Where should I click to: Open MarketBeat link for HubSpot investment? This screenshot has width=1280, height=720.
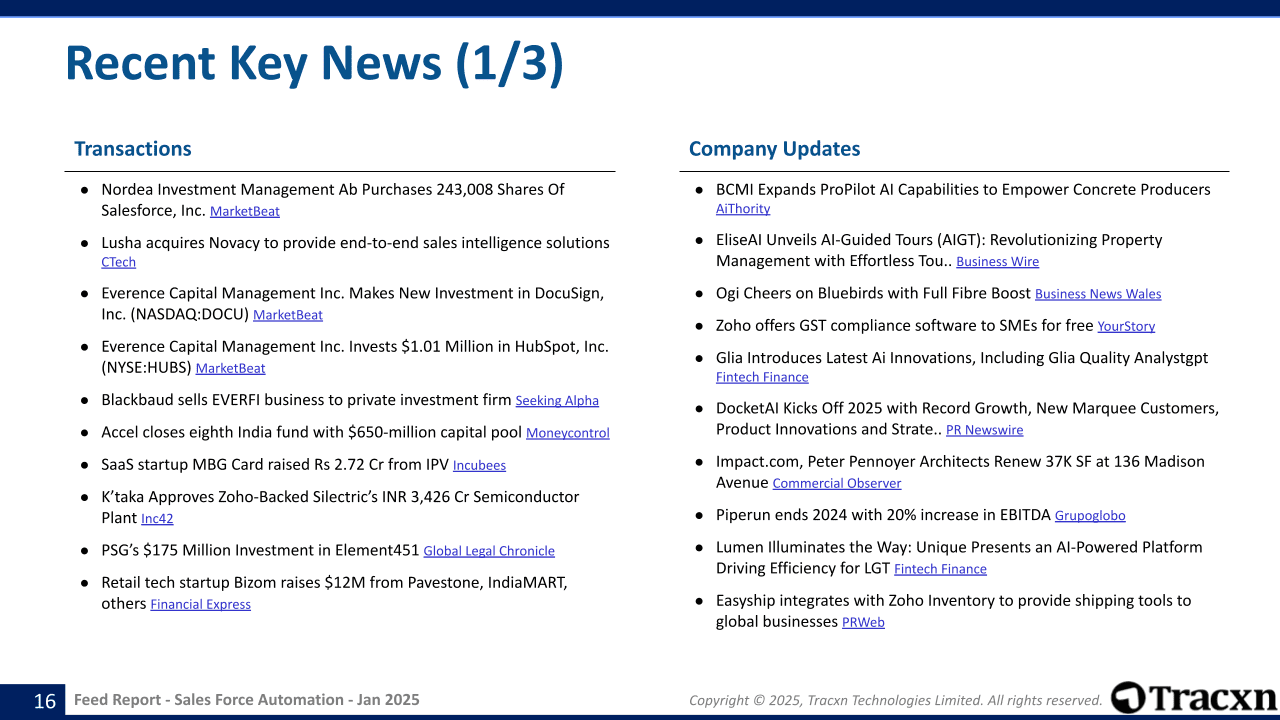click(x=230, y=369)
